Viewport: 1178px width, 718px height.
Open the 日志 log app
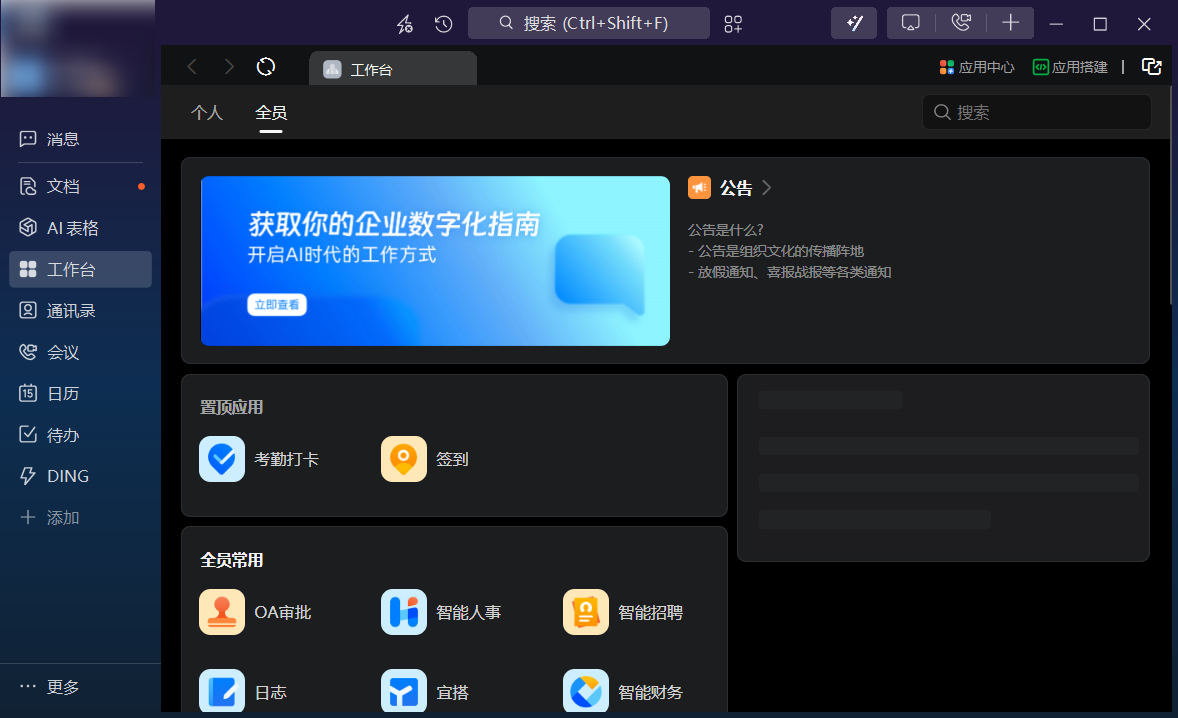[243, 692]
